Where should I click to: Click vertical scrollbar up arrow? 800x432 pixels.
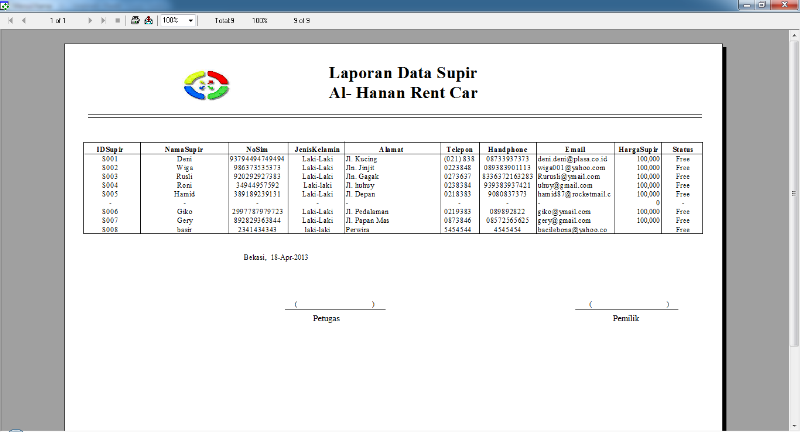coord(794,36)
